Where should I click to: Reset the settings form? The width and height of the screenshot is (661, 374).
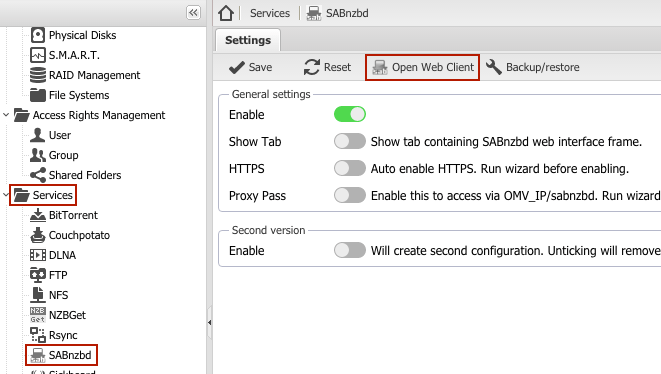coord(328,67)
